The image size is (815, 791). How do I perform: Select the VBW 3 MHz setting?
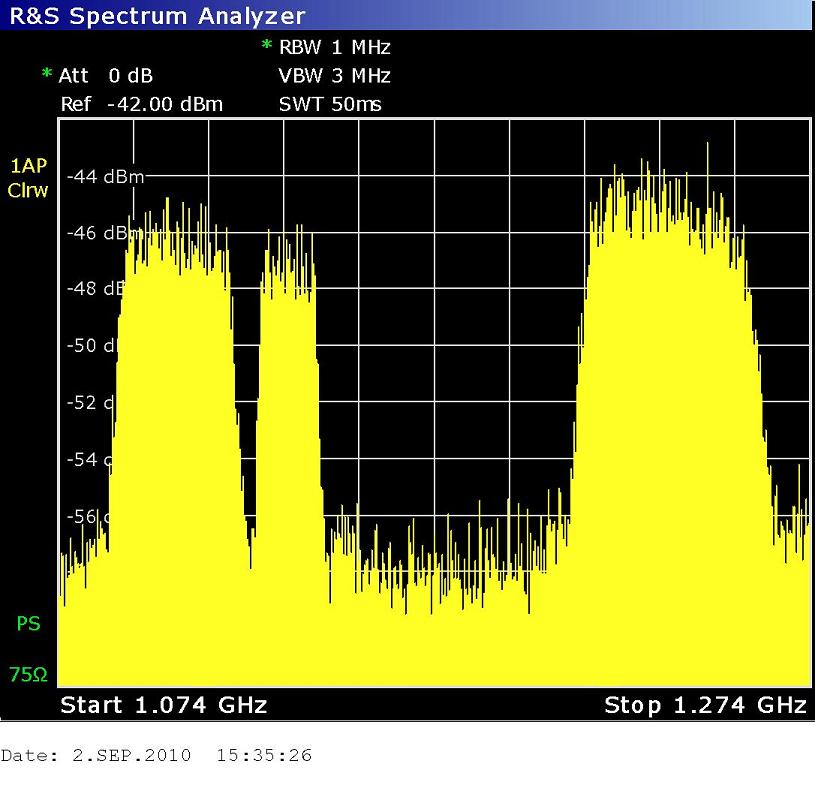334,76
